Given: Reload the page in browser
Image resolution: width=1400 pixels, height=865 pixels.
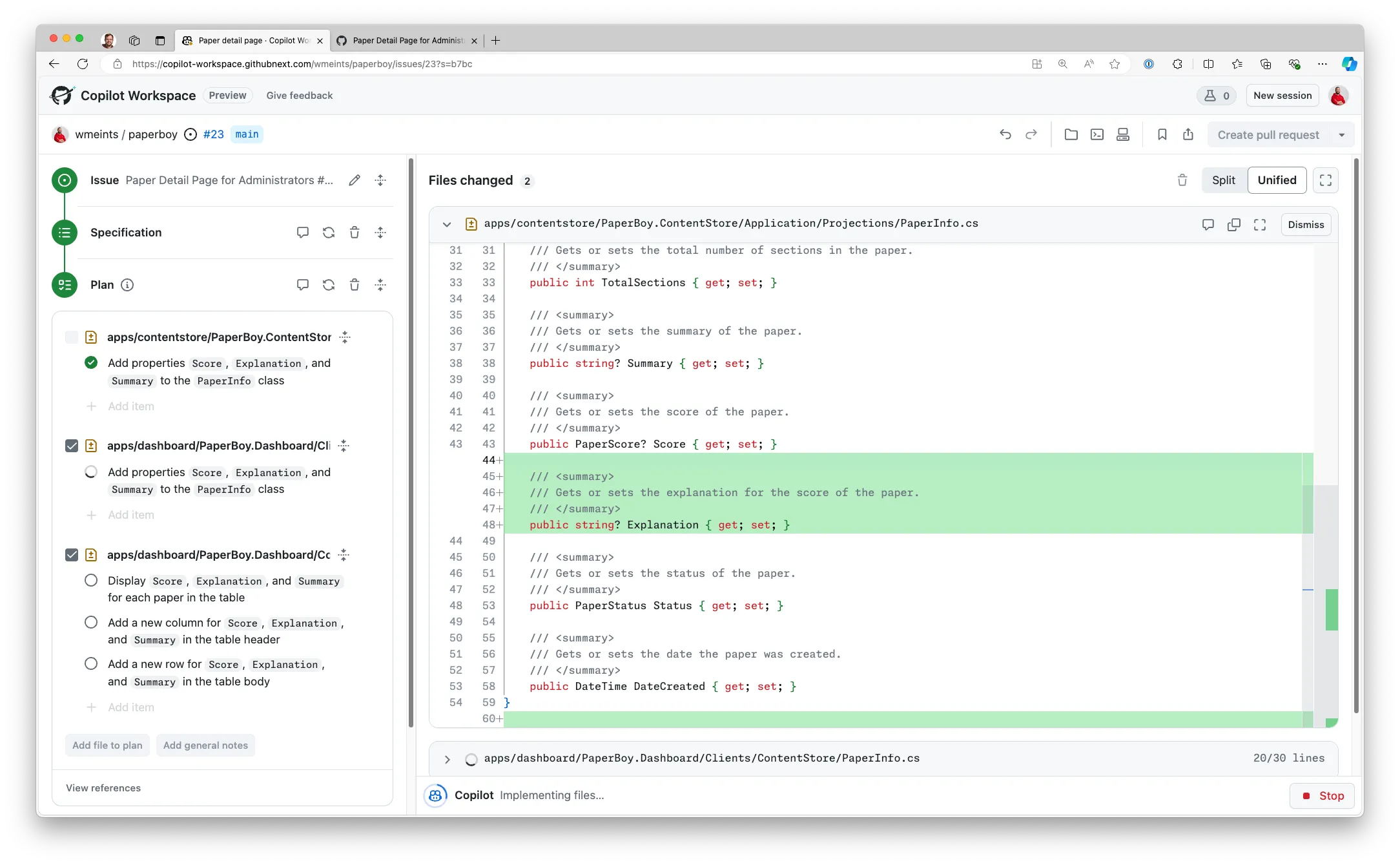Looking at the screenshot, I should point(83,64).
